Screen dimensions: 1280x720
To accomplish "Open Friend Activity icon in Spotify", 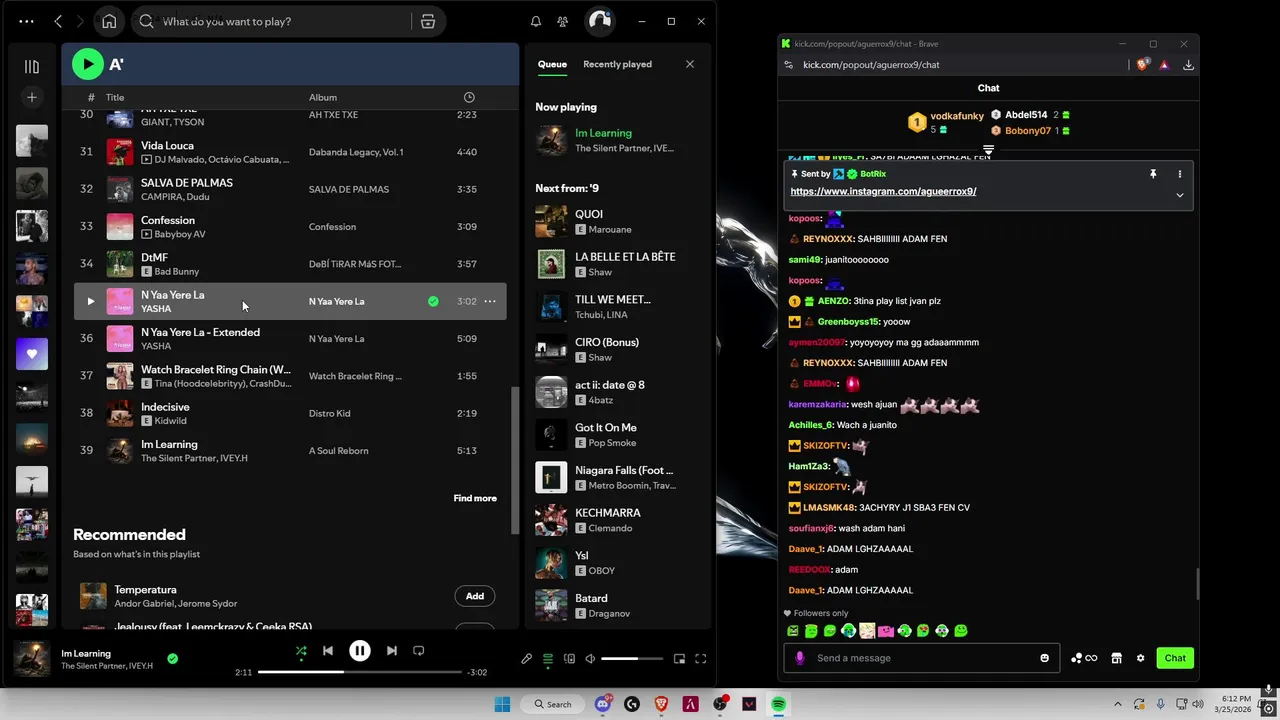I will pyautogui.click(x=563, y=21).
